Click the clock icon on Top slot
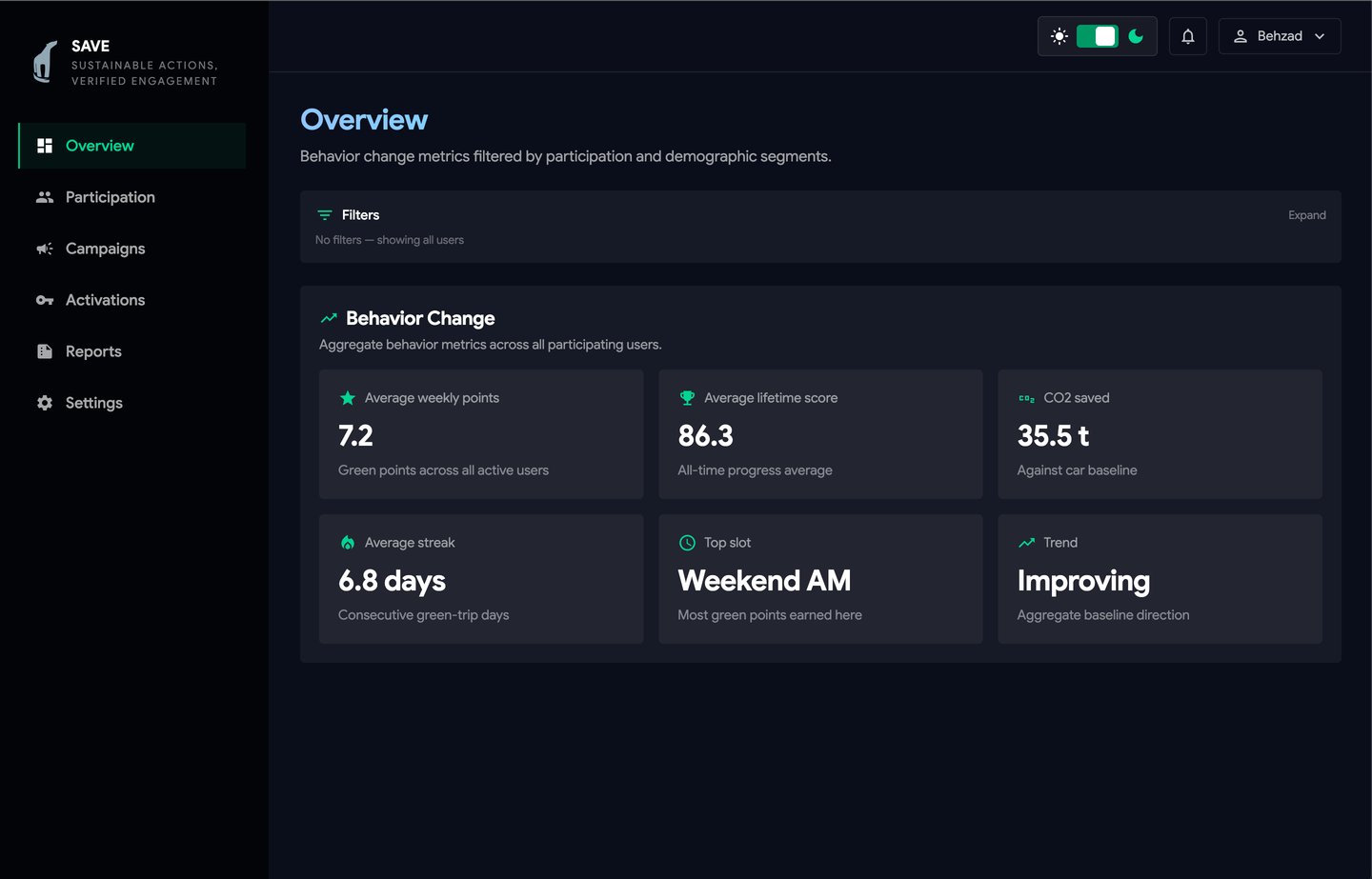The image size is (1372, 879). [687, 543]
